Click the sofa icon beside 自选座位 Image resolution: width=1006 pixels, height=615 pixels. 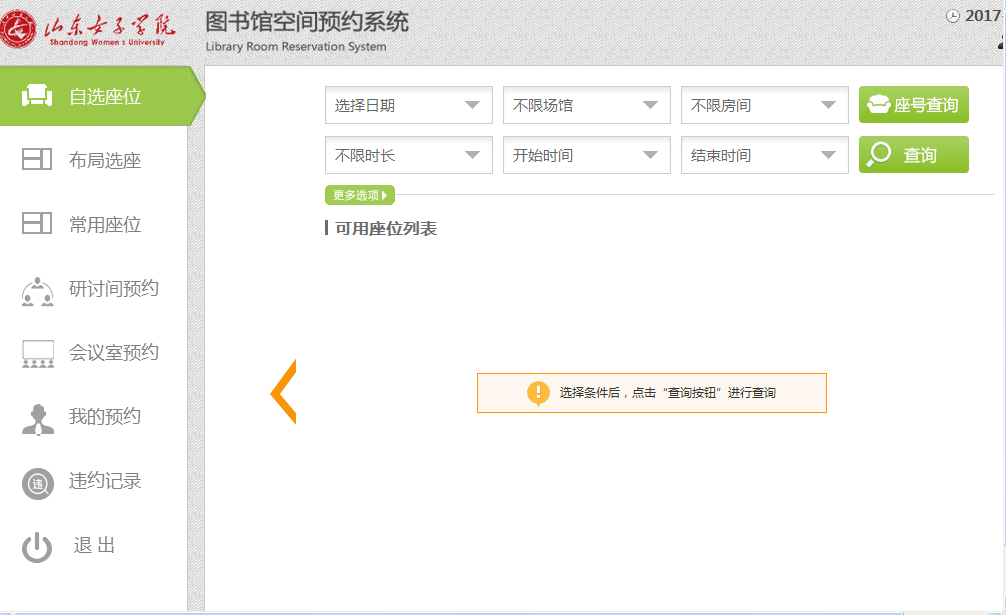pyautogui.click(x=37, y=96)
